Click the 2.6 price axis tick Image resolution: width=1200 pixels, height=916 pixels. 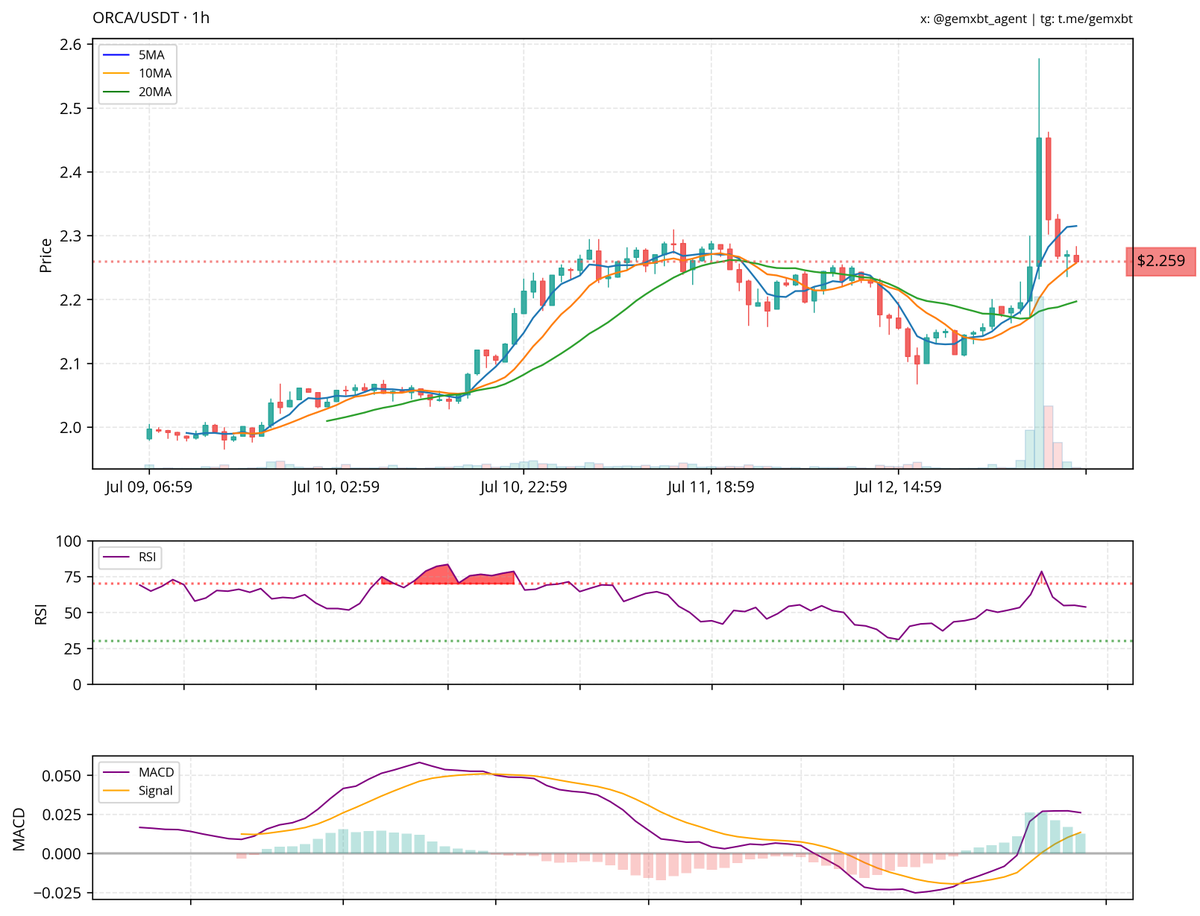click(x=72, y=44)
